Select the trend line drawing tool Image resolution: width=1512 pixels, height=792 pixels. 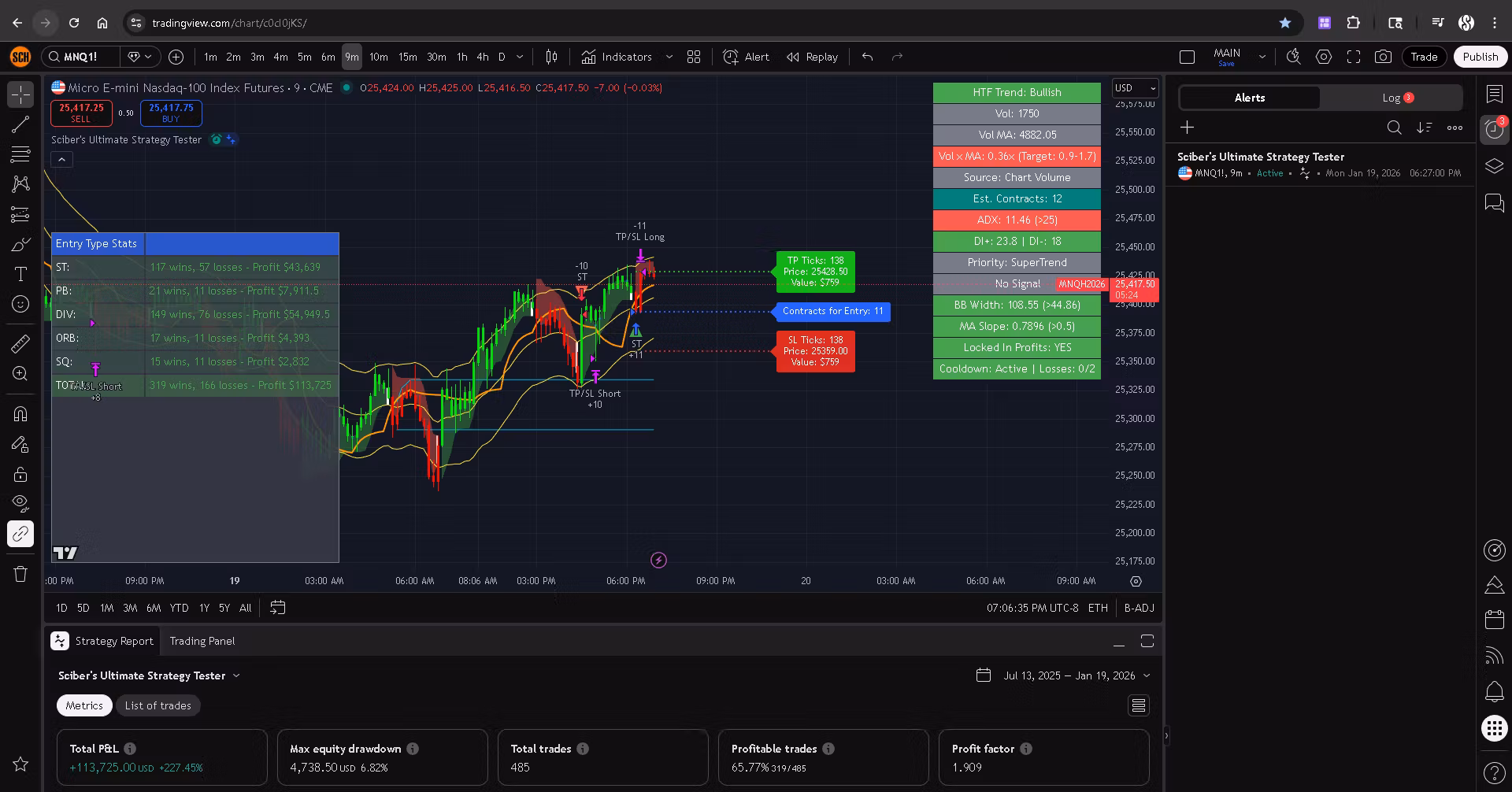(x=20, y=124)
